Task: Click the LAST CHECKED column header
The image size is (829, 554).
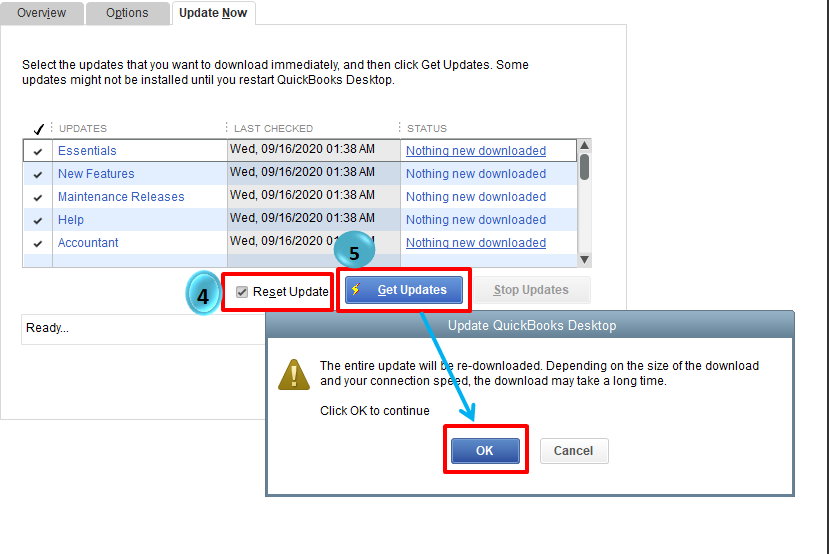Action: [x=273, y=128]
